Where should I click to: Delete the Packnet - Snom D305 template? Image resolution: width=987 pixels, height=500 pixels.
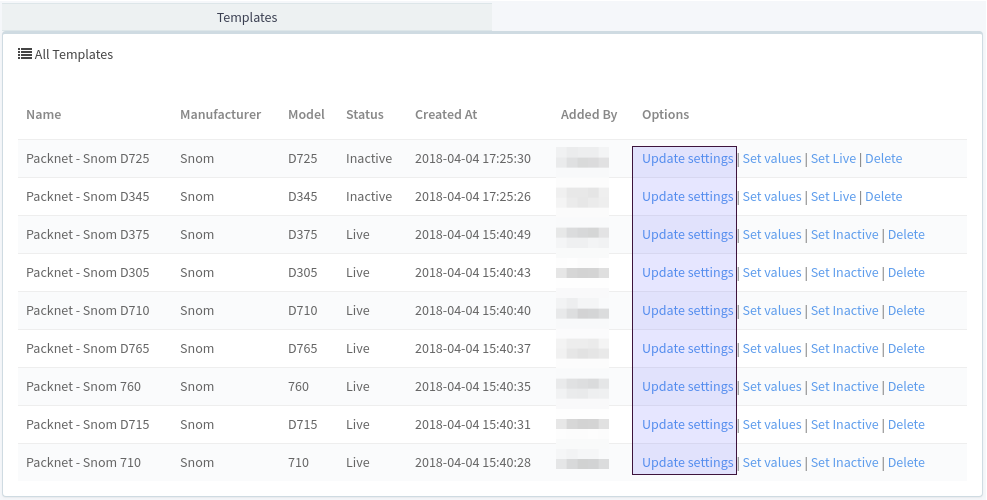tap(906, 273)
